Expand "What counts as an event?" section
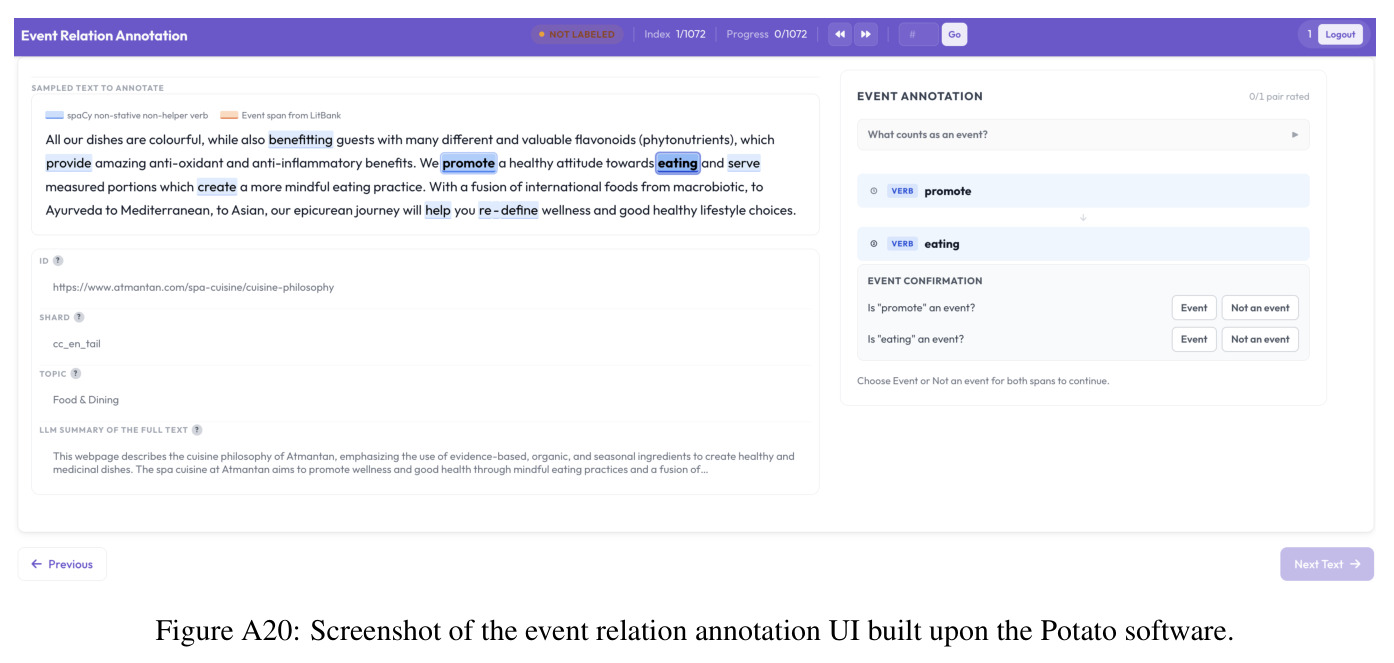Screen dimensions: 1394x663 tap(1083, 135)
